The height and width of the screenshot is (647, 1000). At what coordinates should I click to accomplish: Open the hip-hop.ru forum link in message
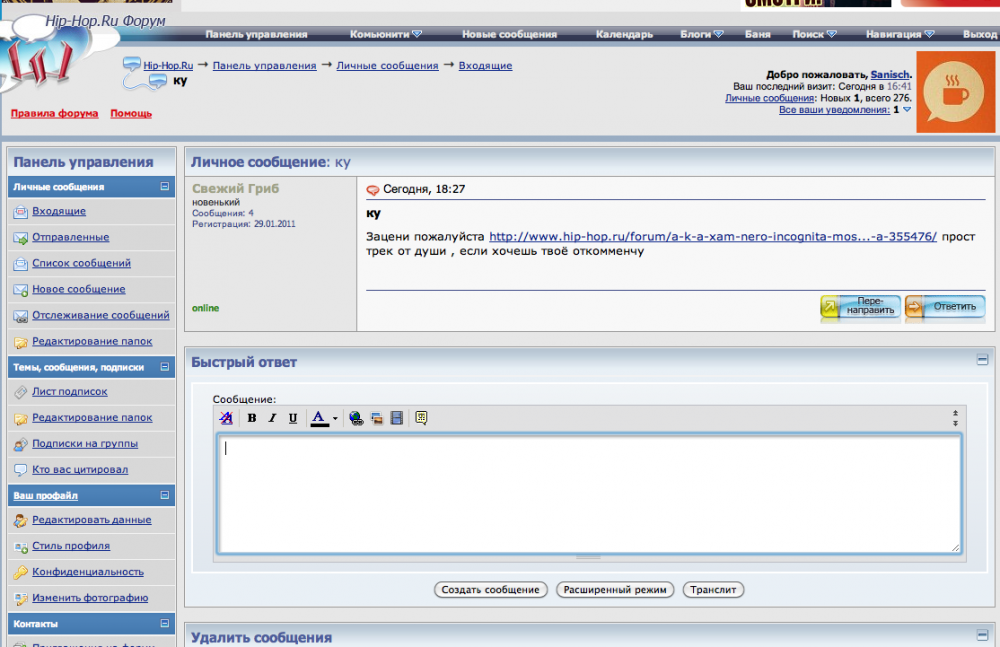click(713, 237)
